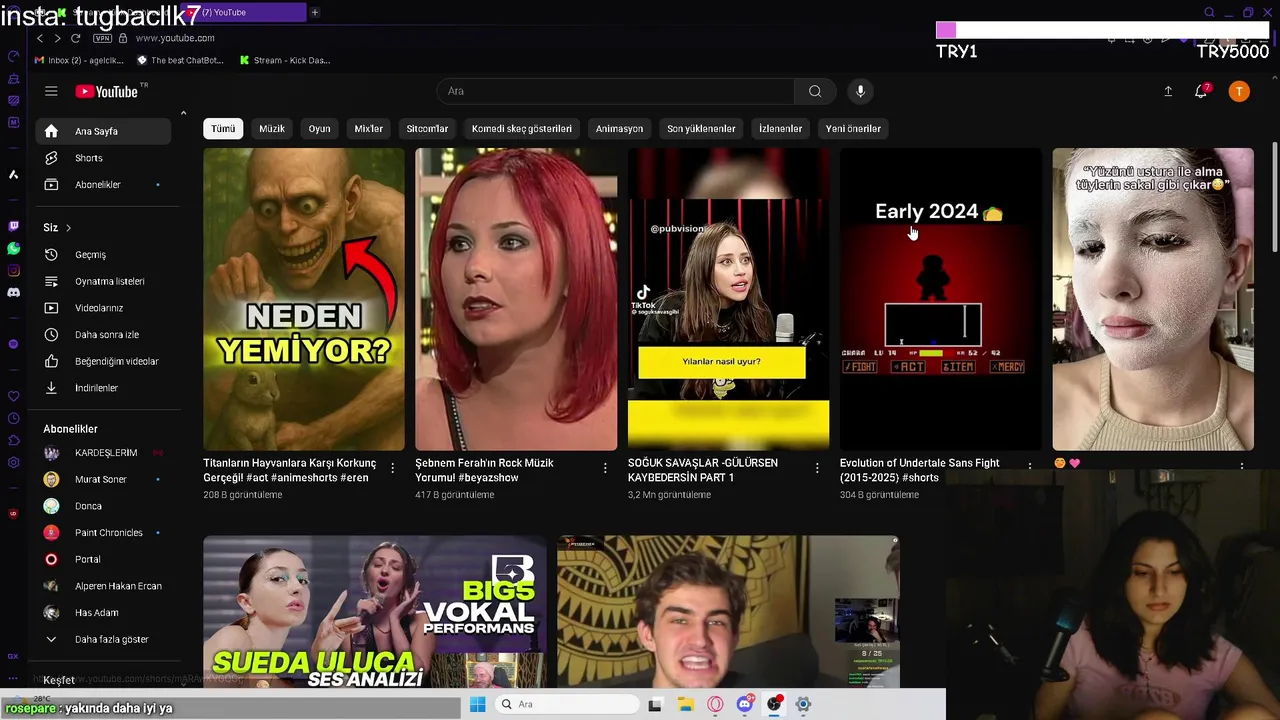Select the Müzik filter chip
Viewport: 1280px width, 720px height.
272,128
